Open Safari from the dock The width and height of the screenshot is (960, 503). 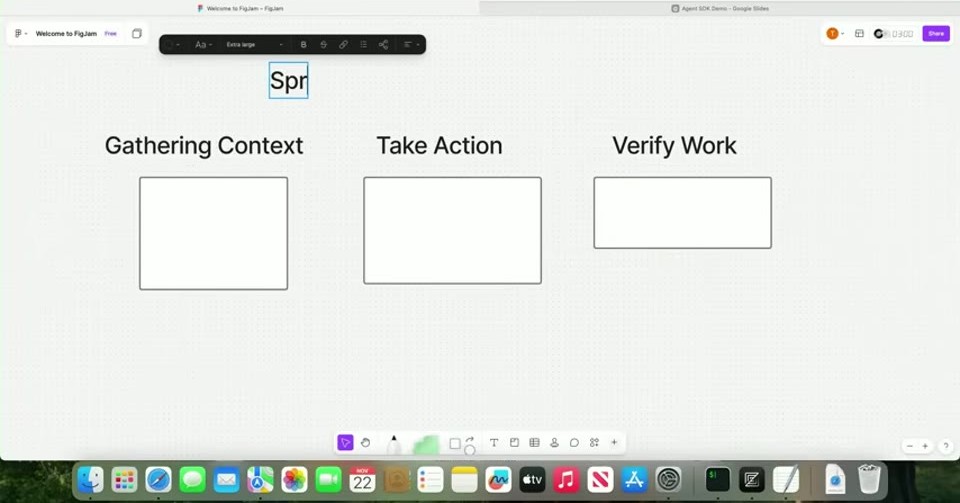click(159, 480)
